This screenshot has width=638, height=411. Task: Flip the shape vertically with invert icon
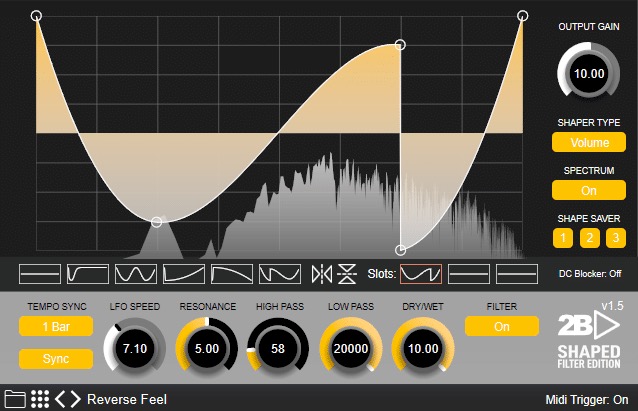347,274
